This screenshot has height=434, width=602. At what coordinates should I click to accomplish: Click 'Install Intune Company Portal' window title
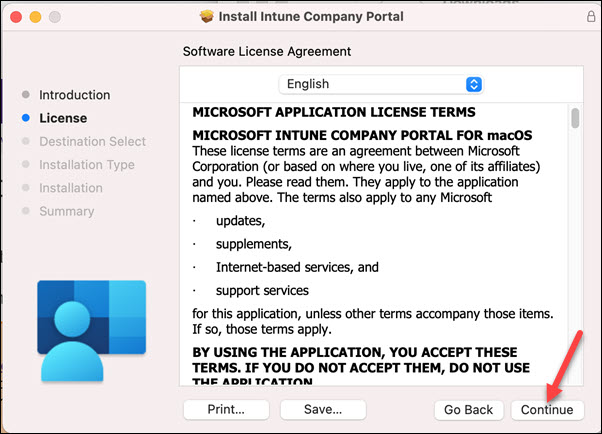click(311, 17)
